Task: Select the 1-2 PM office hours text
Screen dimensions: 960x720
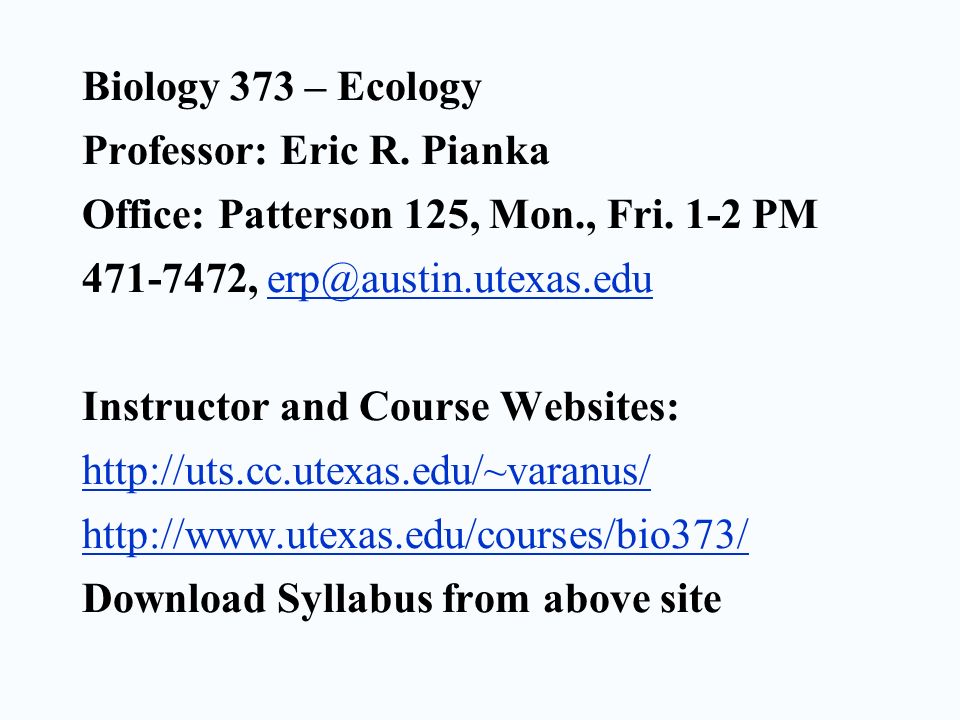Action: pos(751,214)
